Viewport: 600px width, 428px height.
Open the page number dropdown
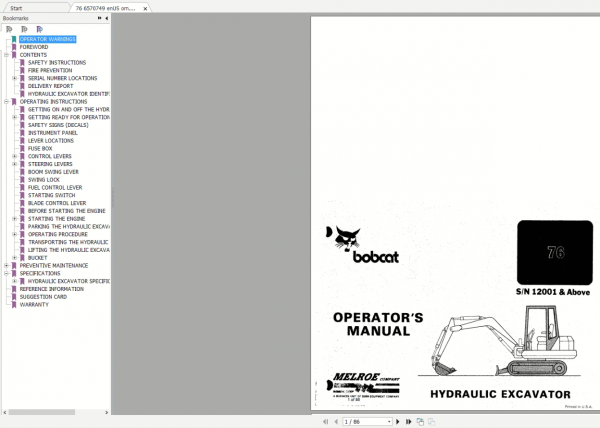[389, 421]
